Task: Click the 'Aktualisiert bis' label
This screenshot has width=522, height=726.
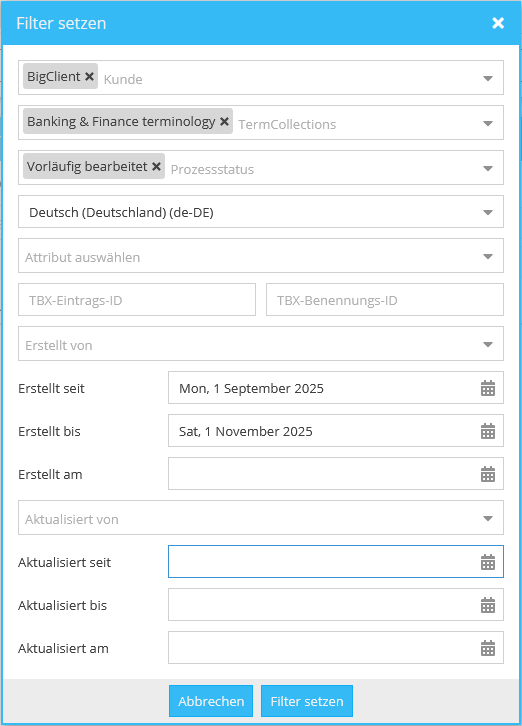Action: pyautogui.click(x=63, y=606)
